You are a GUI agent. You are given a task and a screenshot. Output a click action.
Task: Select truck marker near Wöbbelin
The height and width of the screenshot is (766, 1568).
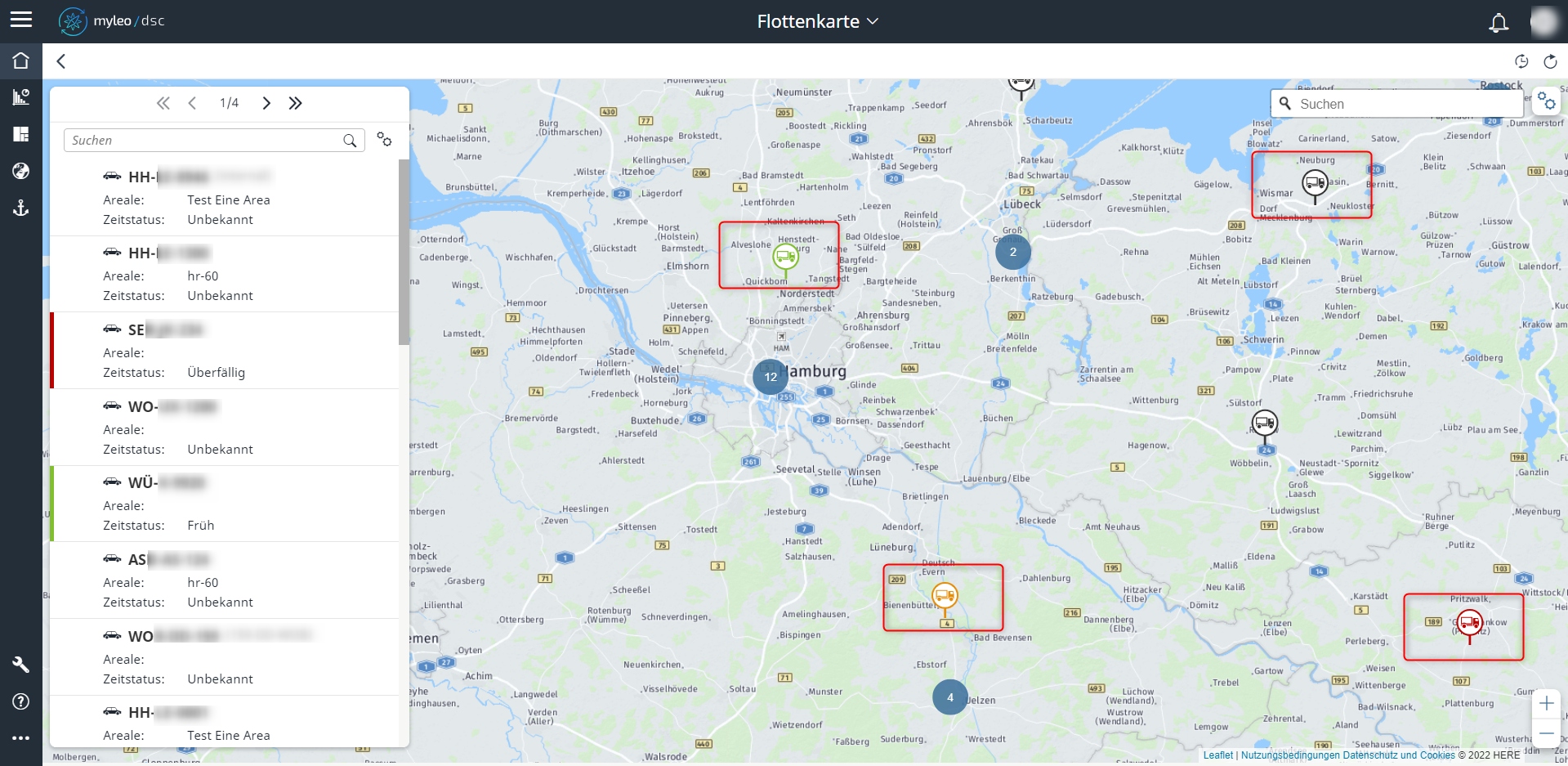click(1265, 425)
